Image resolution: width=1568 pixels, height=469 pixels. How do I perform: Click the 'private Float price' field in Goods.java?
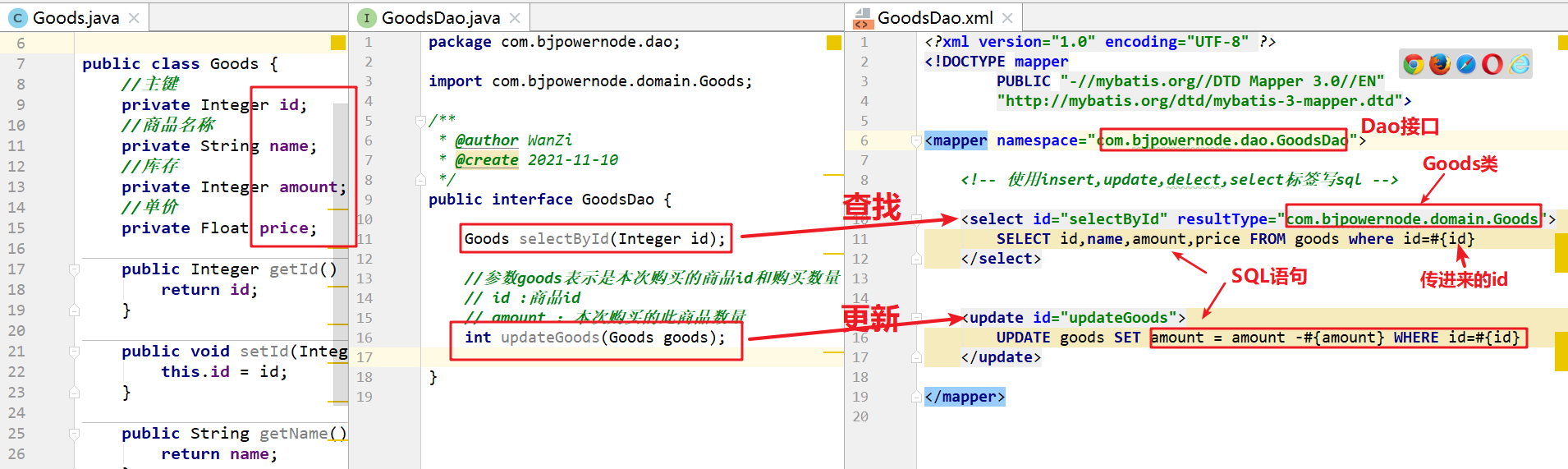pos(219,228)
